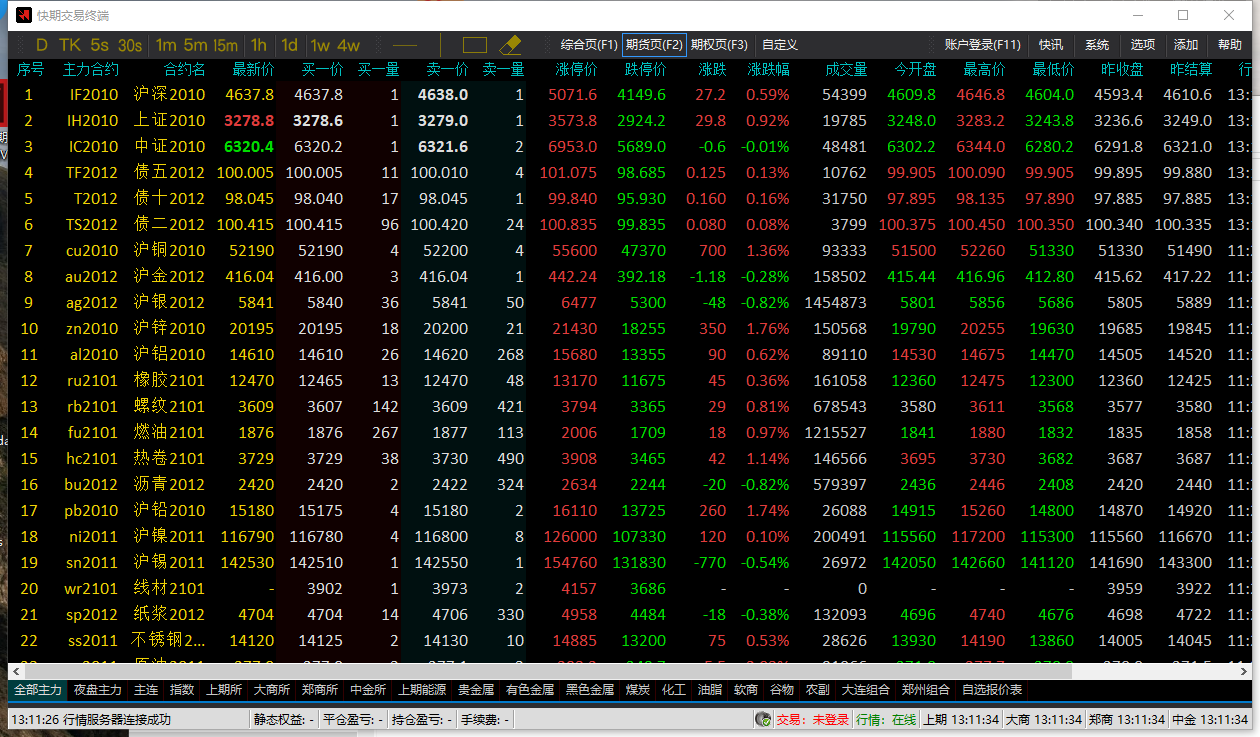1260x737 pixels.
Task: Open the 自选报价表 watchlist tab
Action: (x=992, y=690)
